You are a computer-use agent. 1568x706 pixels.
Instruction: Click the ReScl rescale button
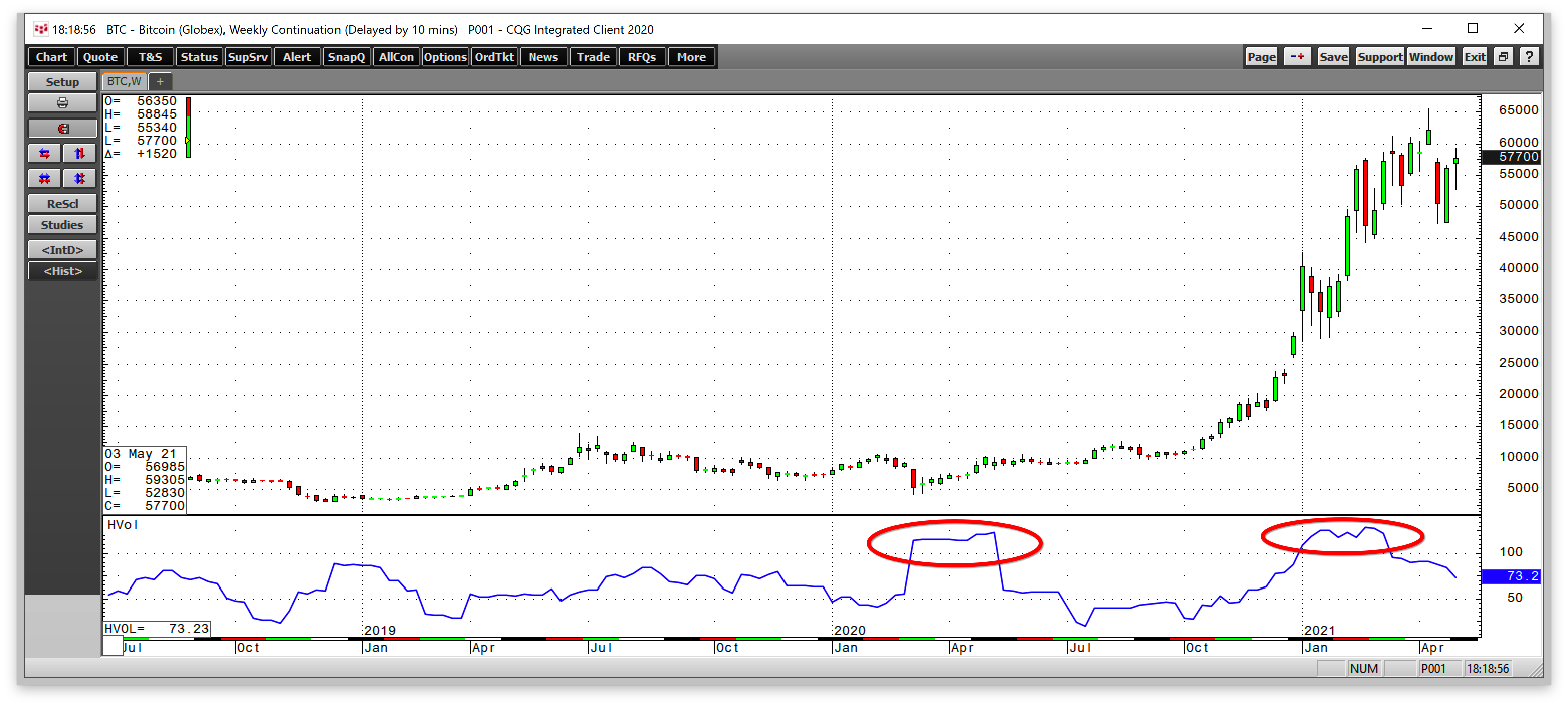click(x=62, y=203)
